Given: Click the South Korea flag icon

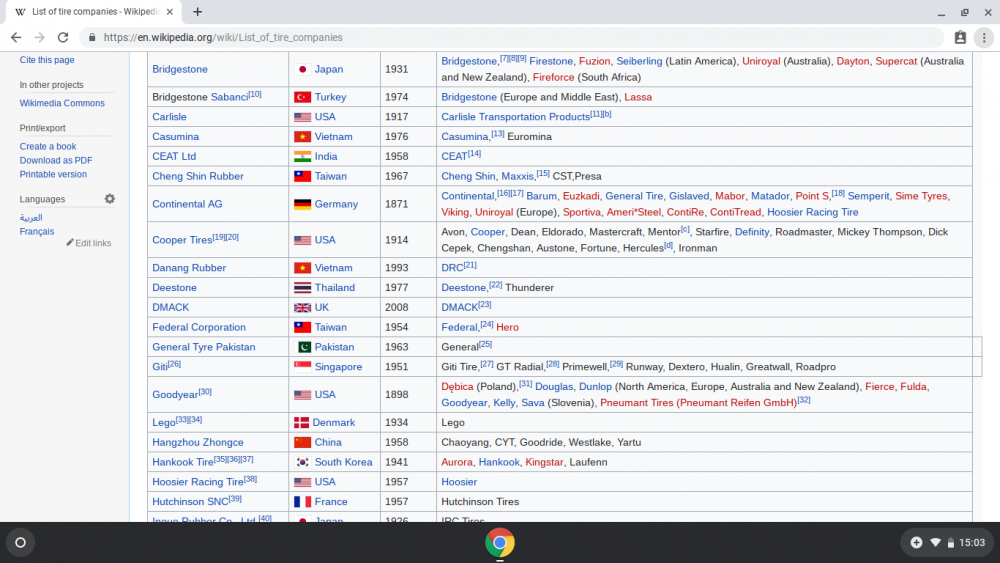Looking at the screenshot, I should coord(302,462).
